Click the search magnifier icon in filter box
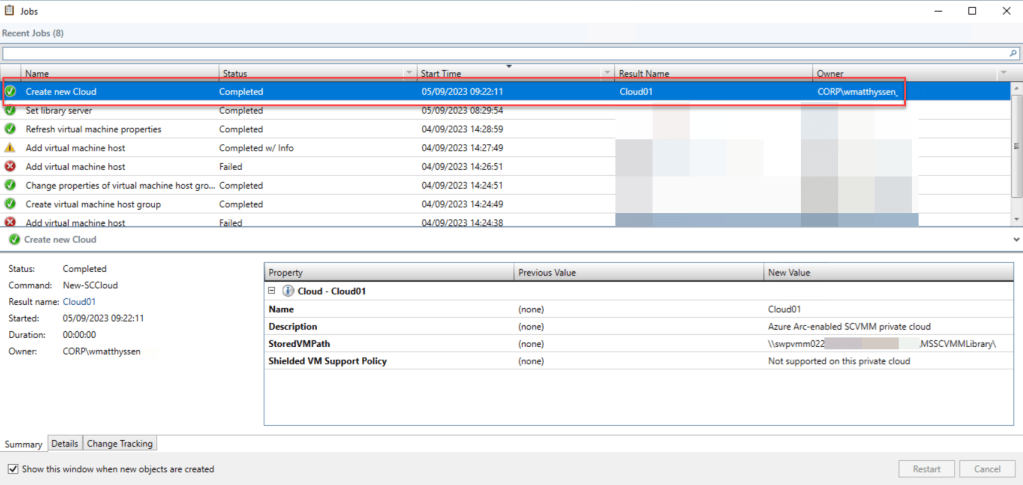The height and width of the screenshot is (485, 1023). click(1012, 53)
